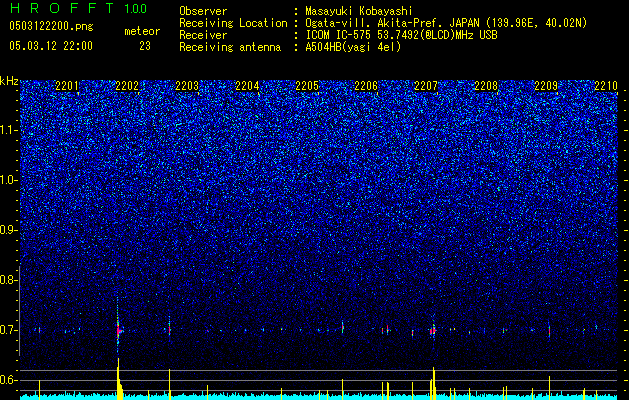Image resolution: width=629 pixels, height=400 pixels.
Task: Click the Observer label
Action: point(203,11)
